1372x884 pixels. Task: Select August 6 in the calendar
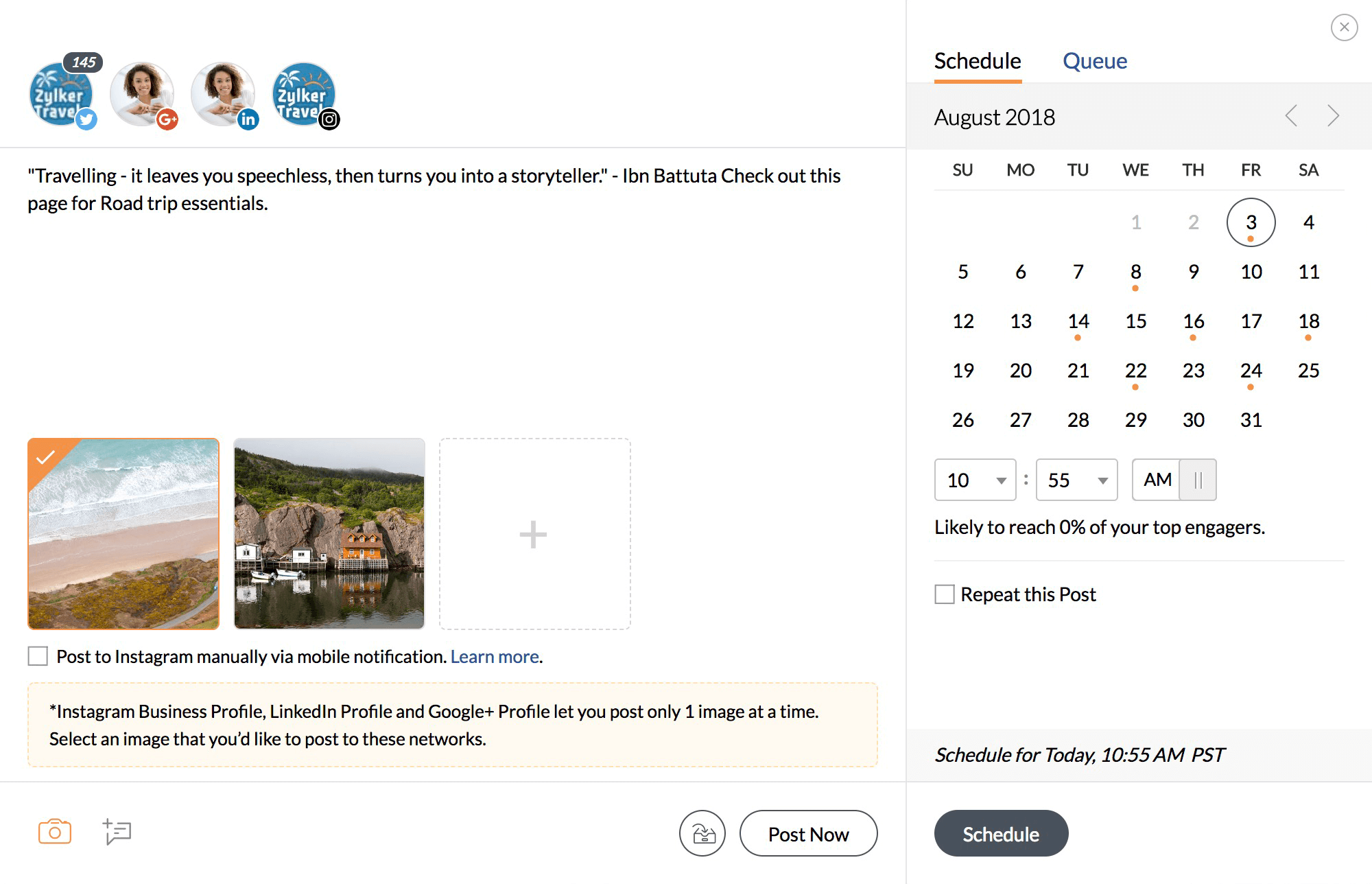(1021, 272)
